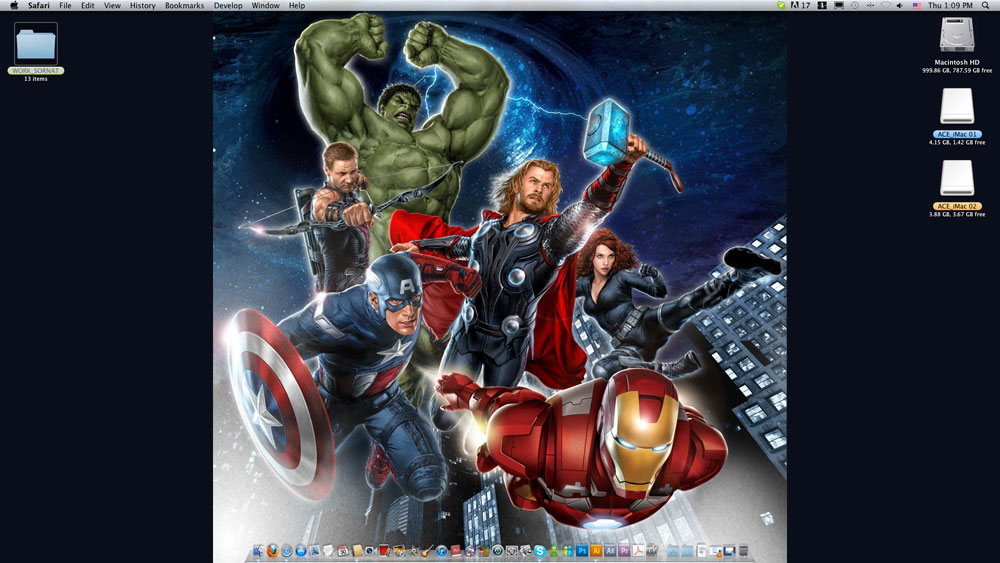1000x563 pixels.
Task: Launch After Effects from the Dock
Action: coord(610,550)
